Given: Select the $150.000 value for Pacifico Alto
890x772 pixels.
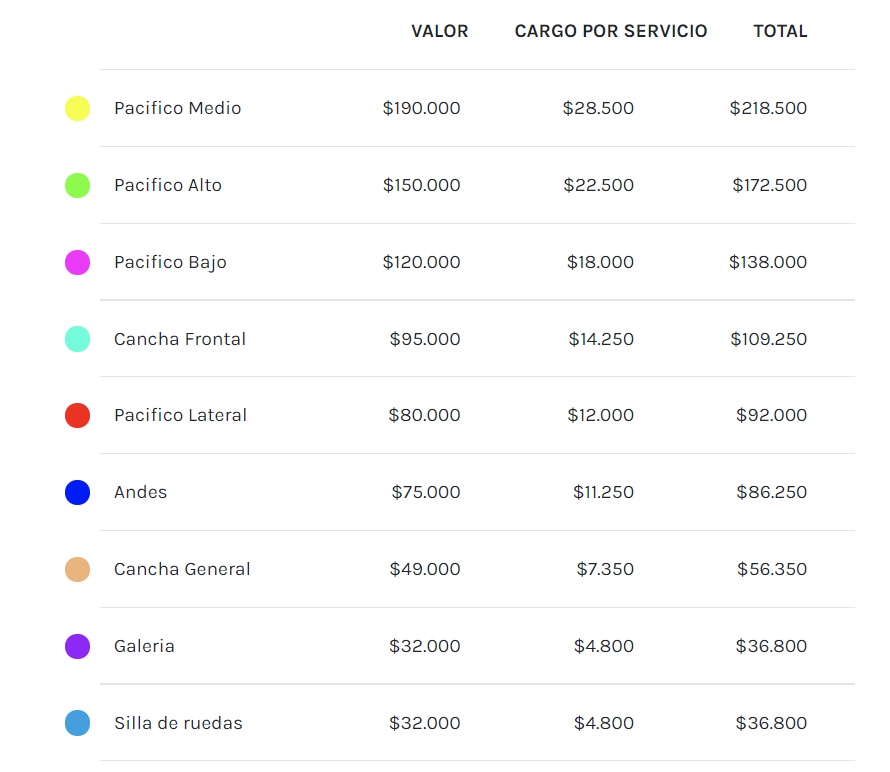Looking at the screenshot, I should click(421, 185).
